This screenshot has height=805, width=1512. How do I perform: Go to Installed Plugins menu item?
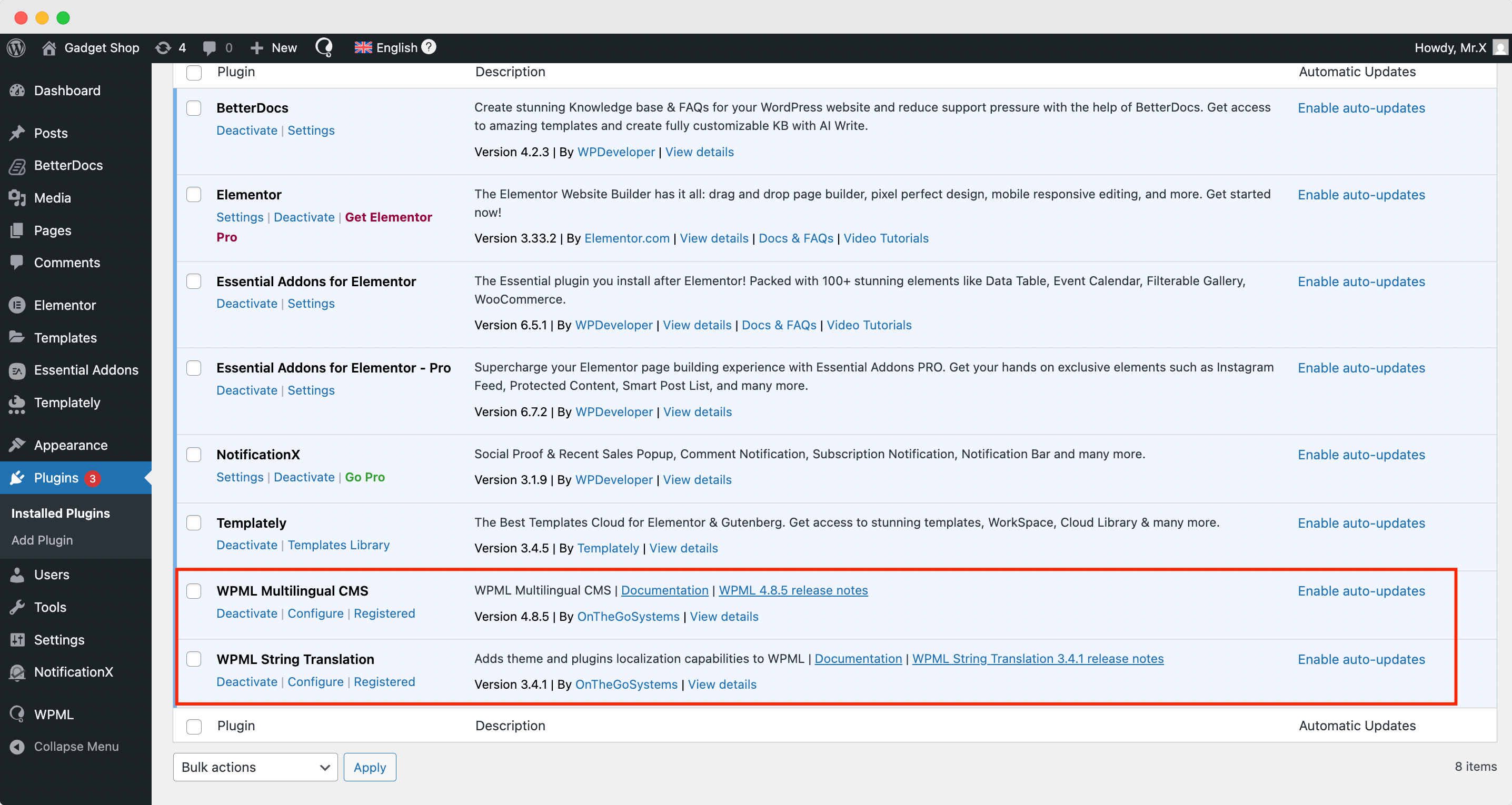(60, 513)
